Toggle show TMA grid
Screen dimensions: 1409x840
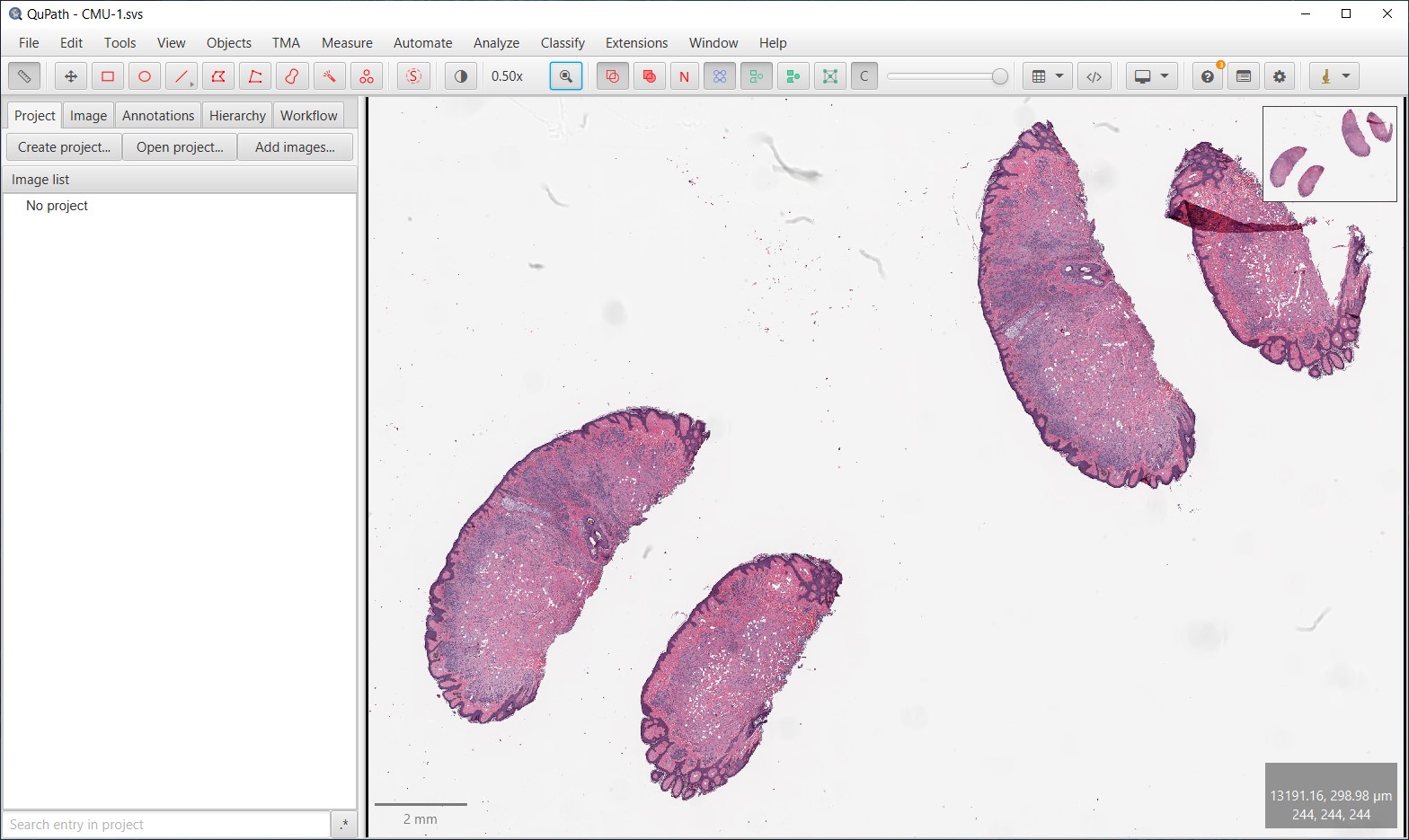(x=720, y=76)
